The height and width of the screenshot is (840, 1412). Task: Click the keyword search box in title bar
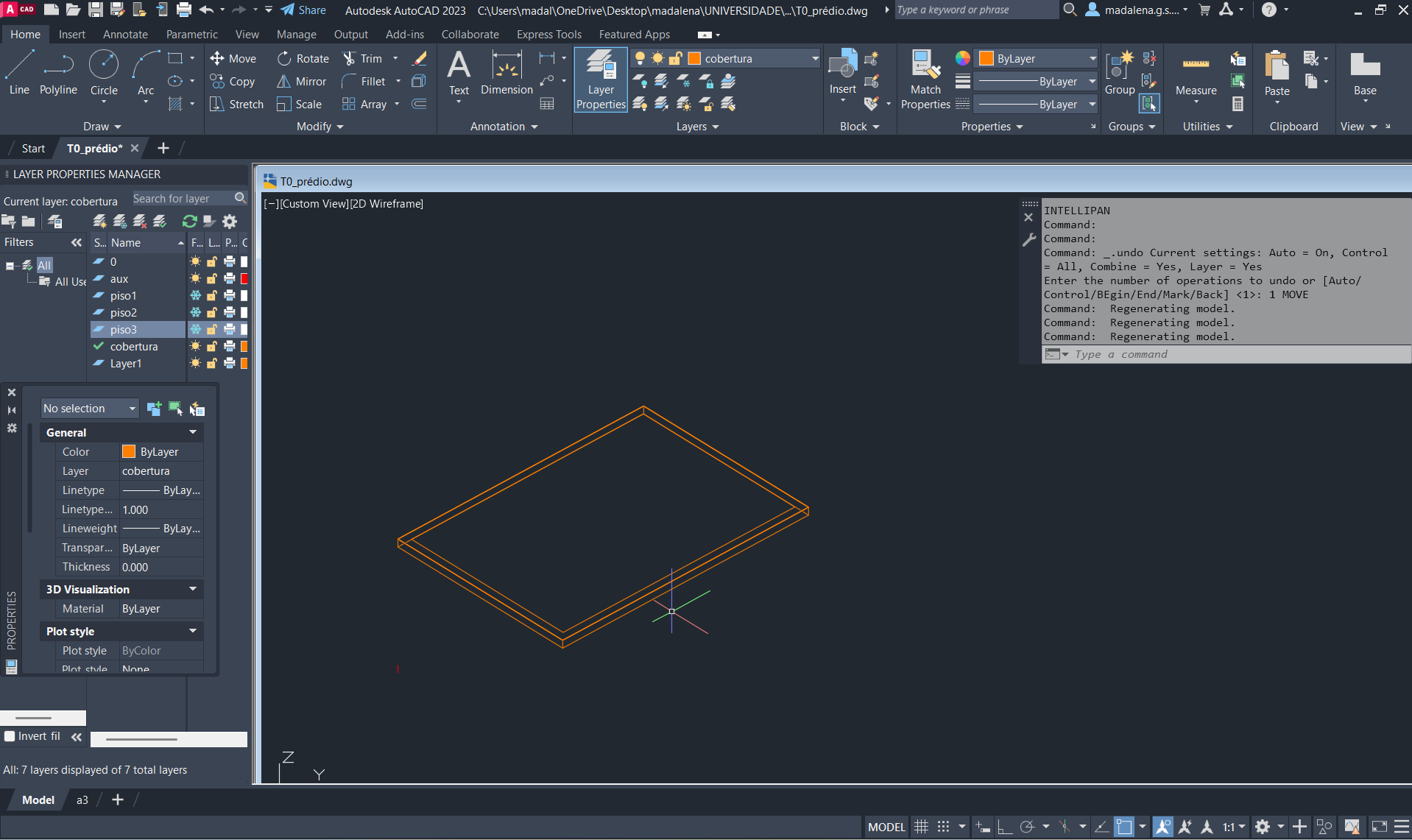pyautogui.click(x=975, y=10)
